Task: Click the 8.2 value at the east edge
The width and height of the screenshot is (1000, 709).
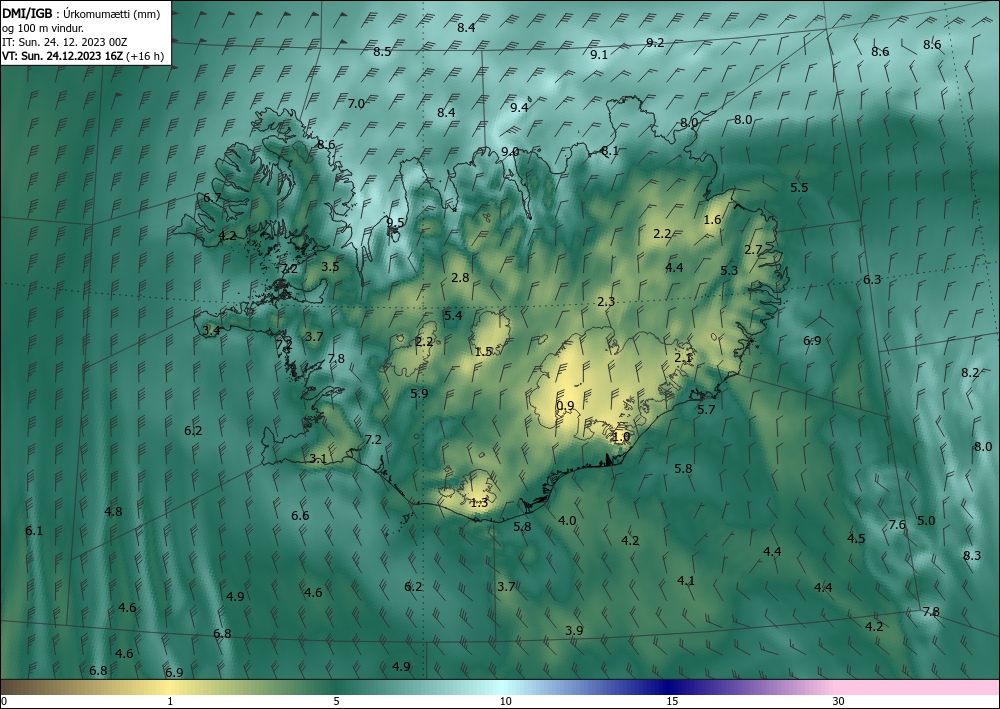Action: [x=970, y=372]
